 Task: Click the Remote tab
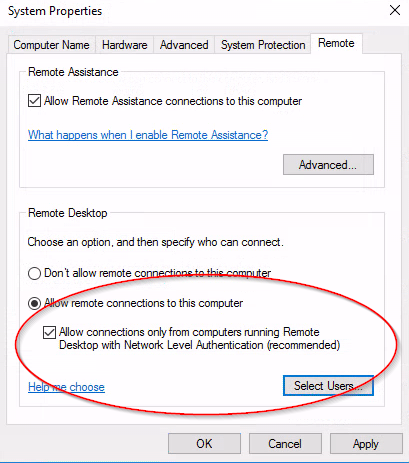pyautogui.click(x=336, y=43)
